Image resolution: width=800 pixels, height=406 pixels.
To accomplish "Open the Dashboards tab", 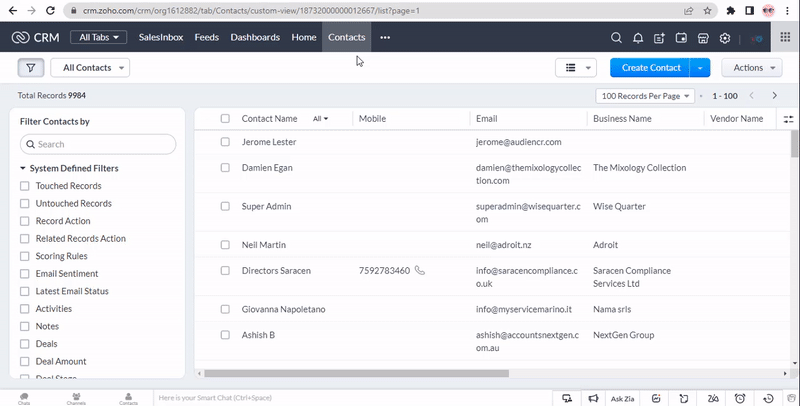I will [255, 37].
